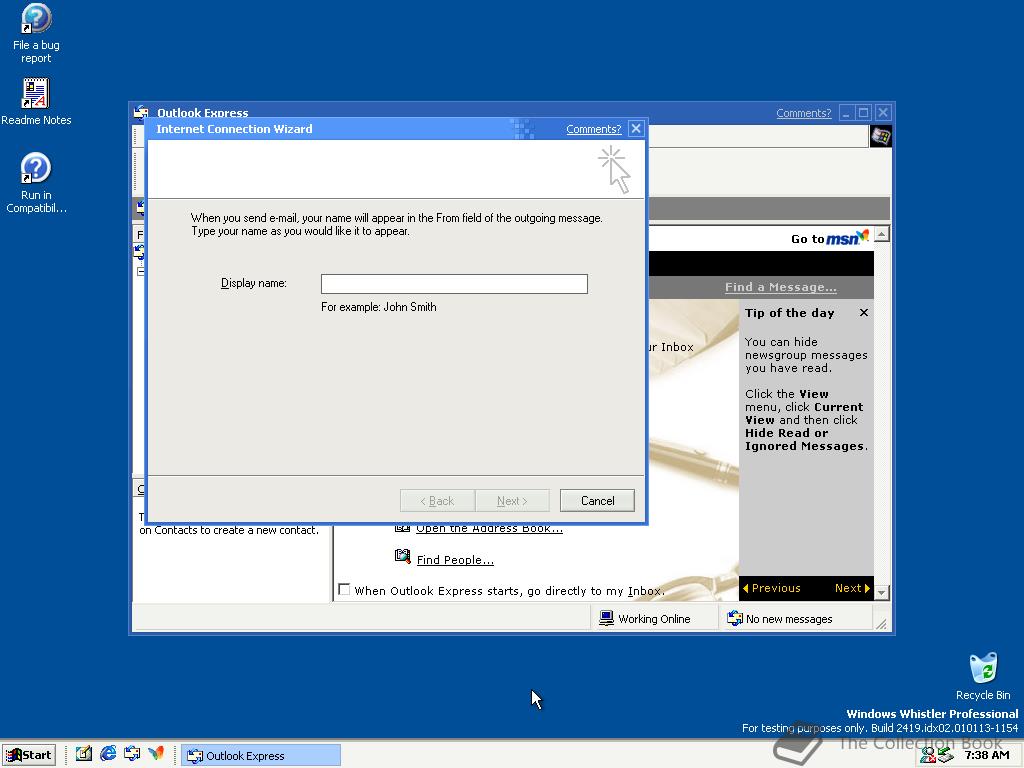Open the Address Book link
This screenshot has height=768, width=1024.
coord(489,528)
